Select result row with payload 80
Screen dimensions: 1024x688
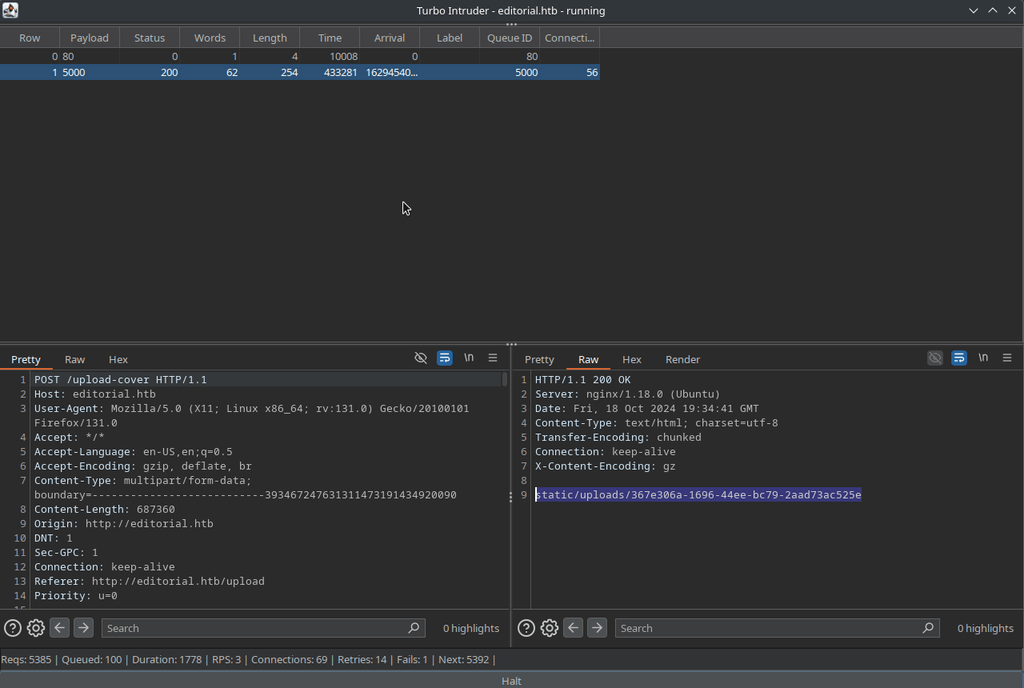[x=90, y=57]
